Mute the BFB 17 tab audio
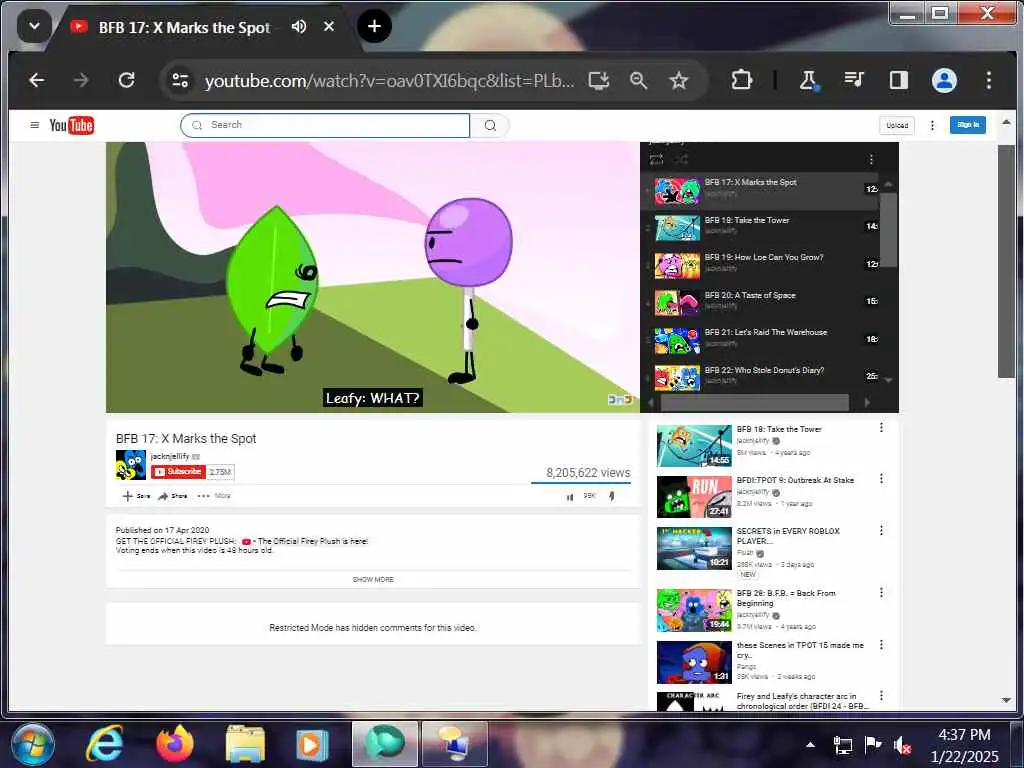 coord(298,26)
